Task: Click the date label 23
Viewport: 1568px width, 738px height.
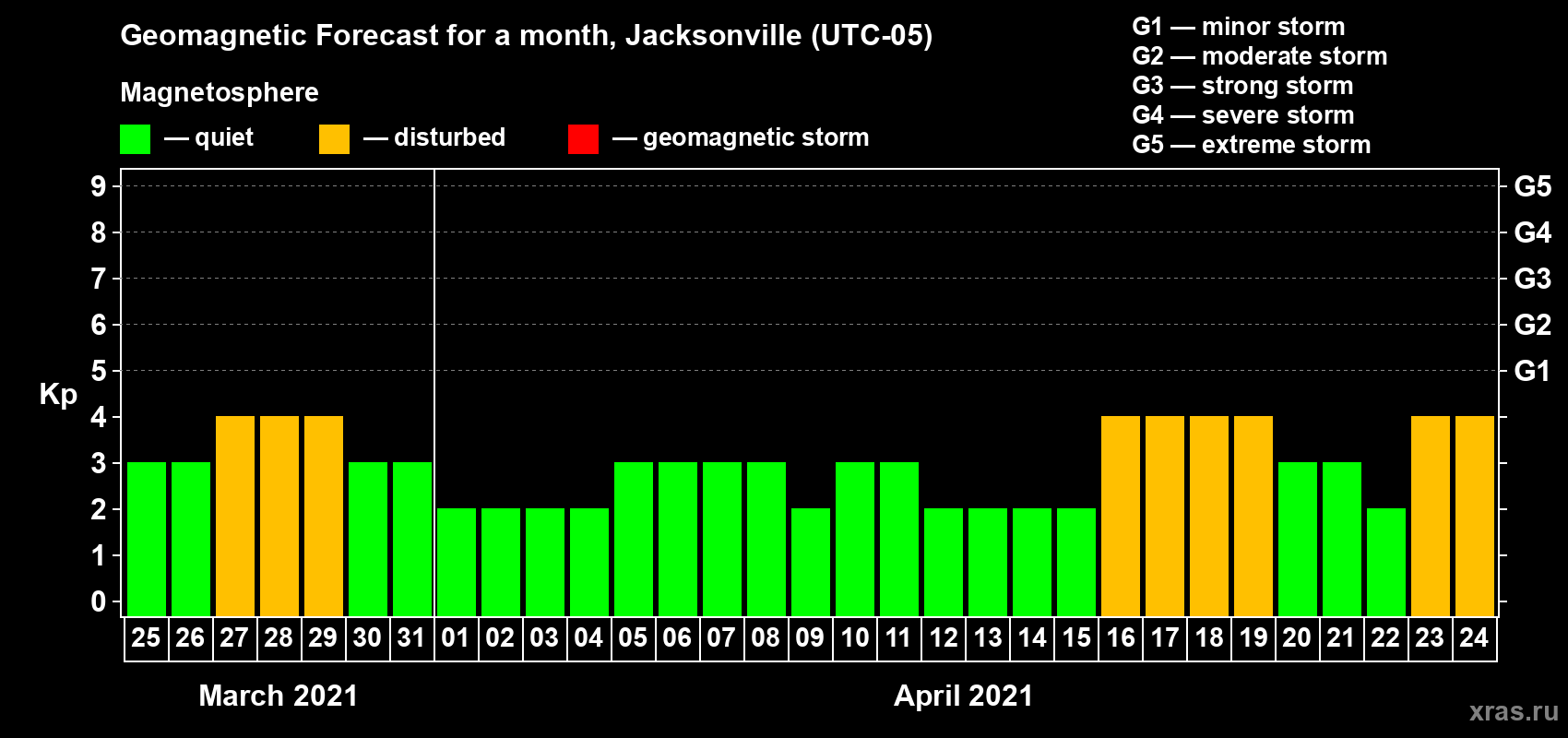Action: (x=1430, y=637)
